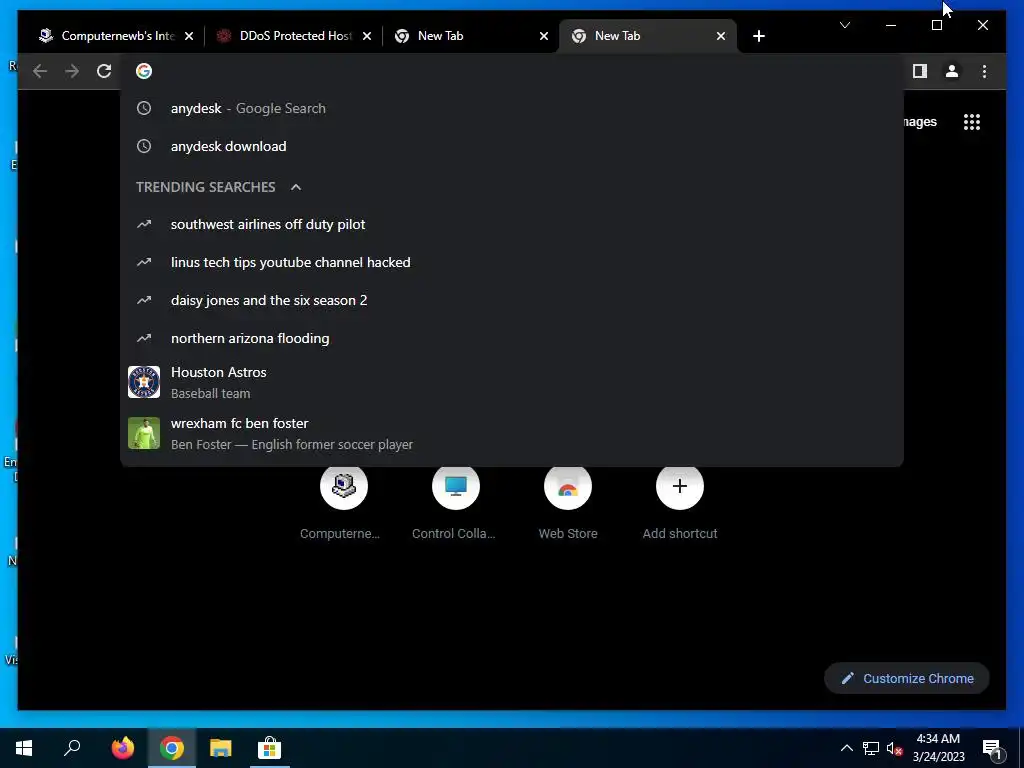Image resolution: width=1024 pixels, height=768 pixels.
Task: Open the Google apps grid
Action: (x=972, y=122)
